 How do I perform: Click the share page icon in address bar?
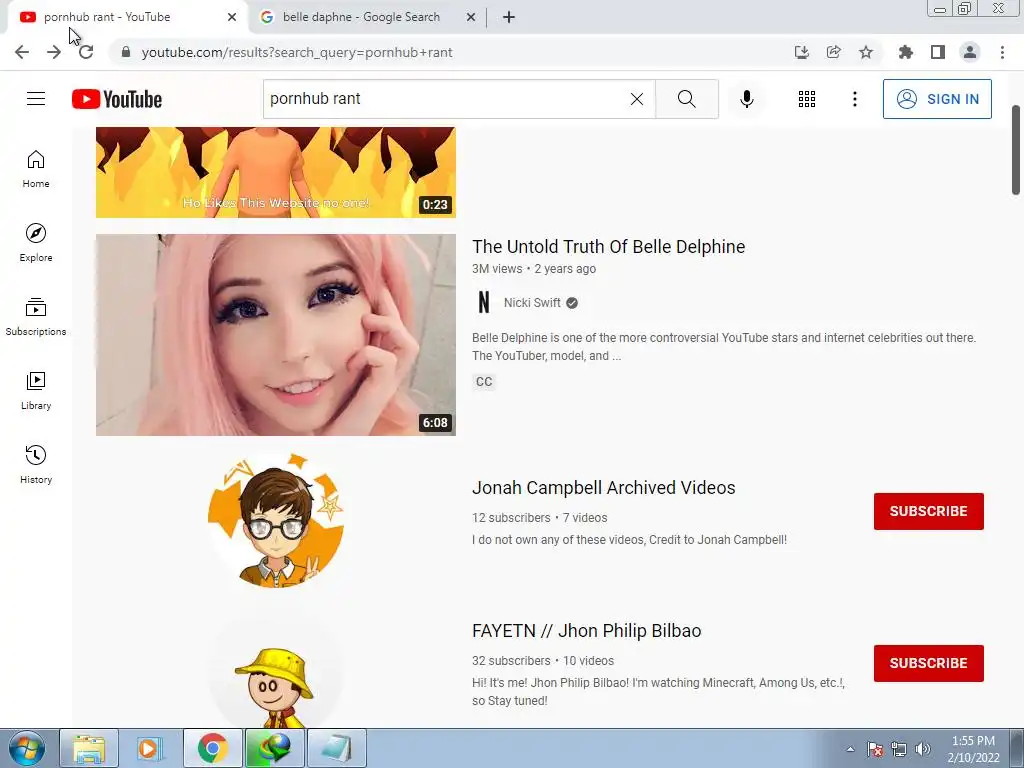click(834, 52)
